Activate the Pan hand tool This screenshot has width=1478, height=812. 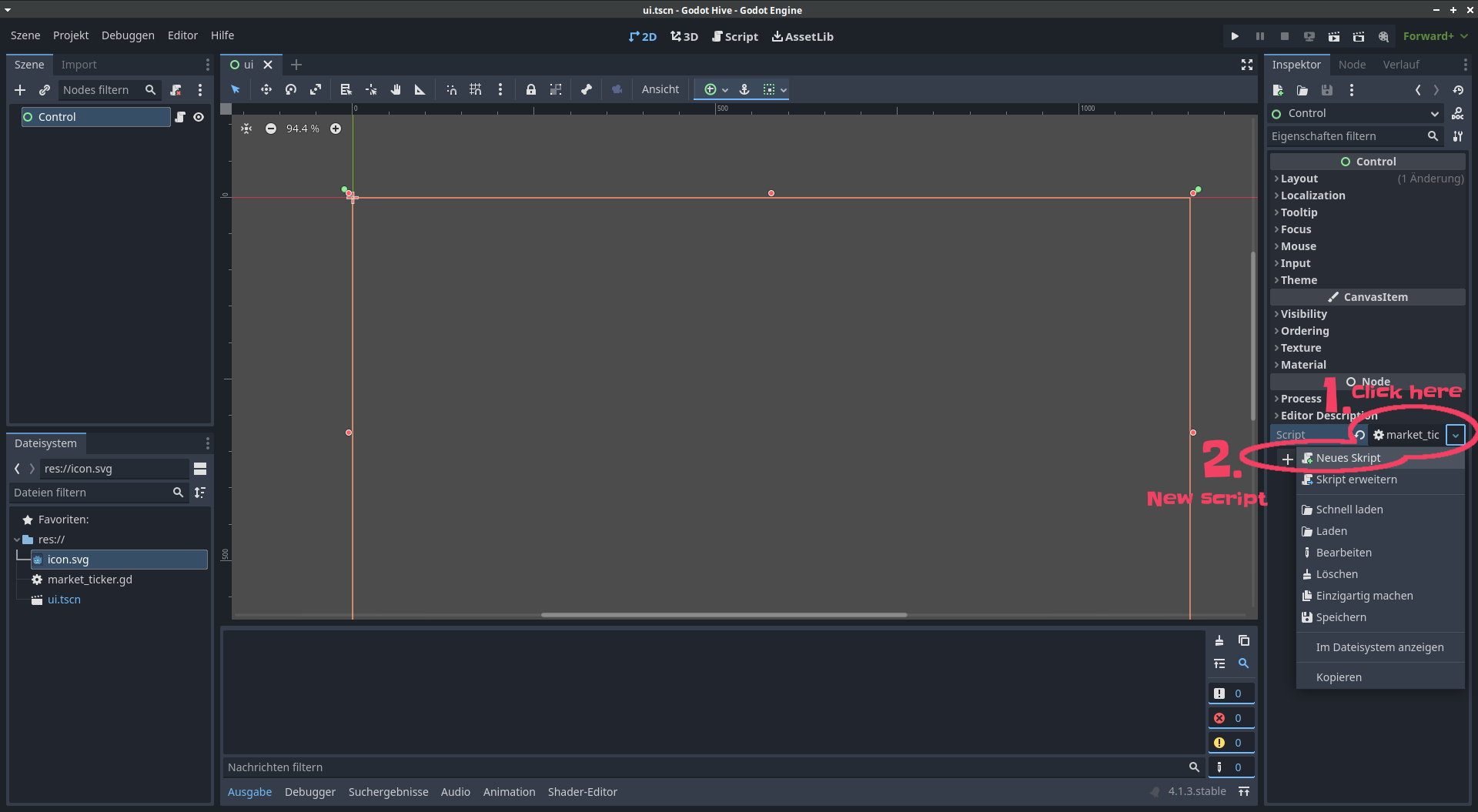point(396,89)
